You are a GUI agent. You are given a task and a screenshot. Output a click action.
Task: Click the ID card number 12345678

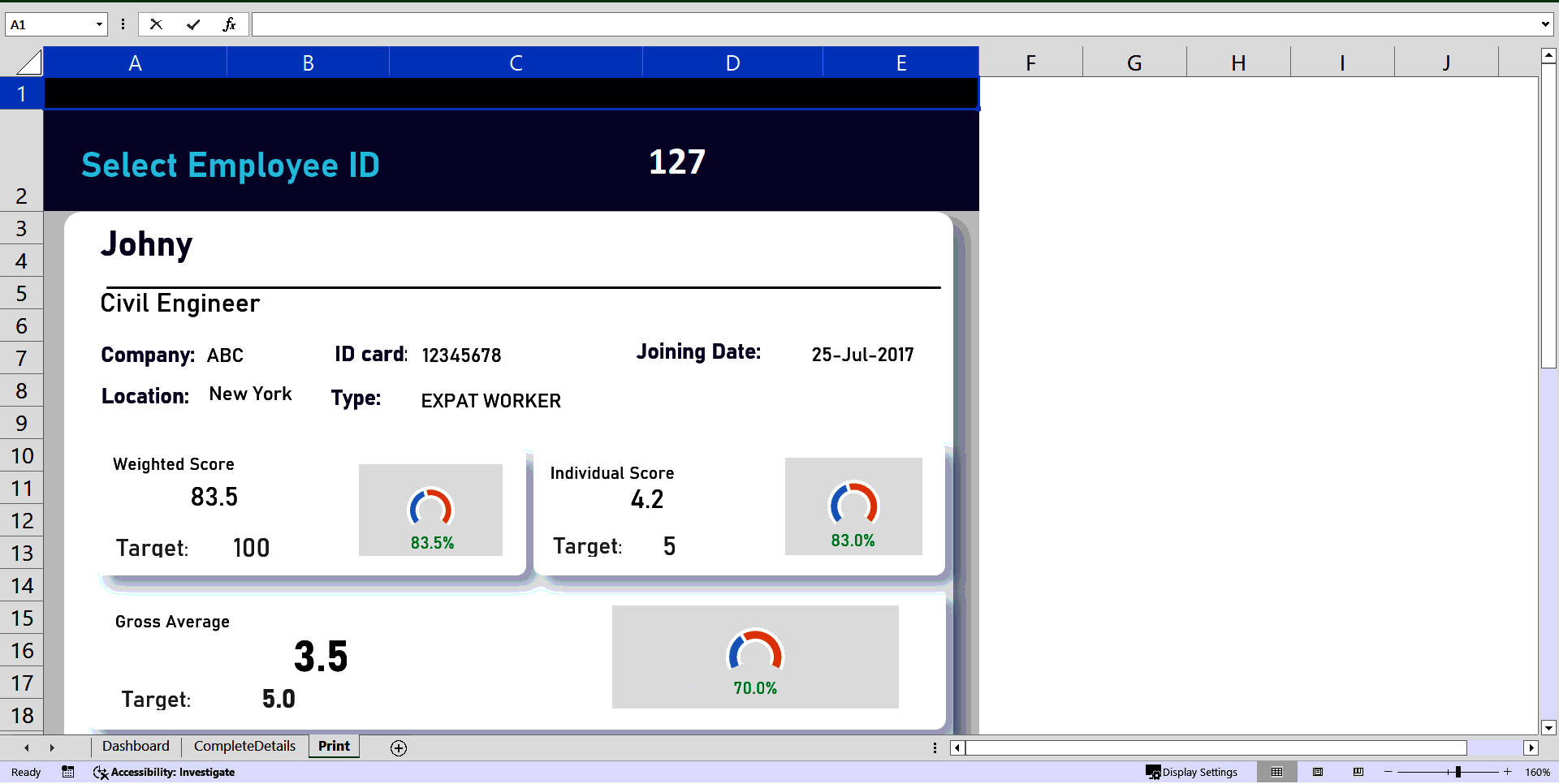pyautogui.click(x=462, y=355)
